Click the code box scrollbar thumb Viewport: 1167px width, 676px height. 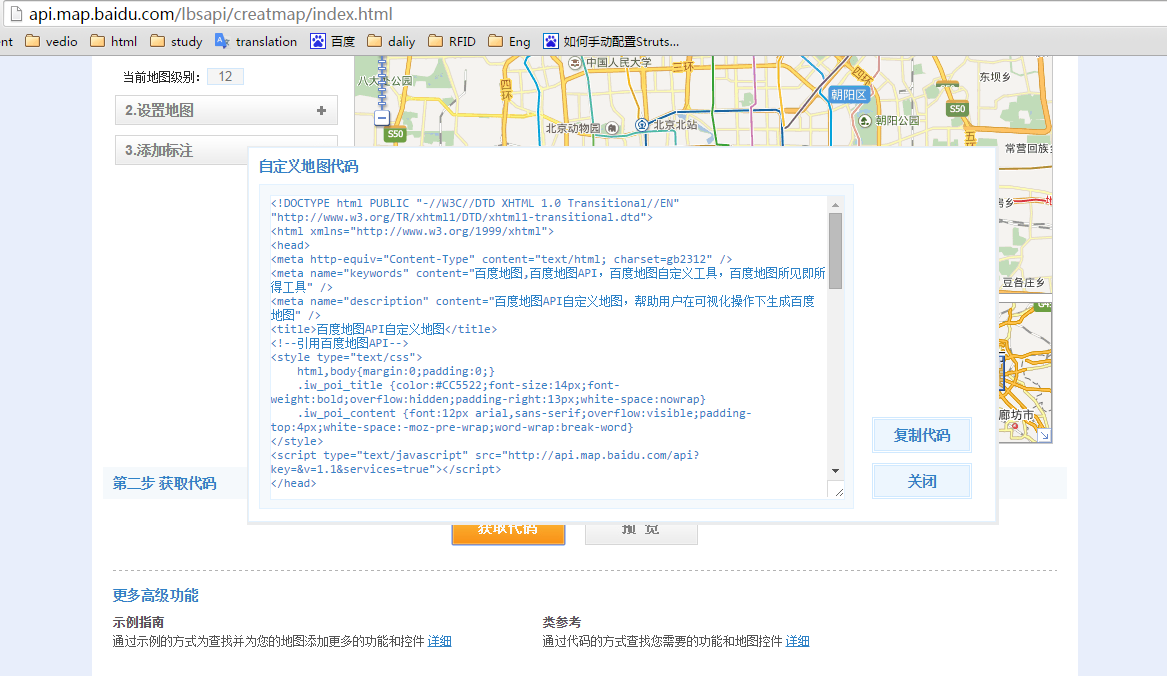835,251
